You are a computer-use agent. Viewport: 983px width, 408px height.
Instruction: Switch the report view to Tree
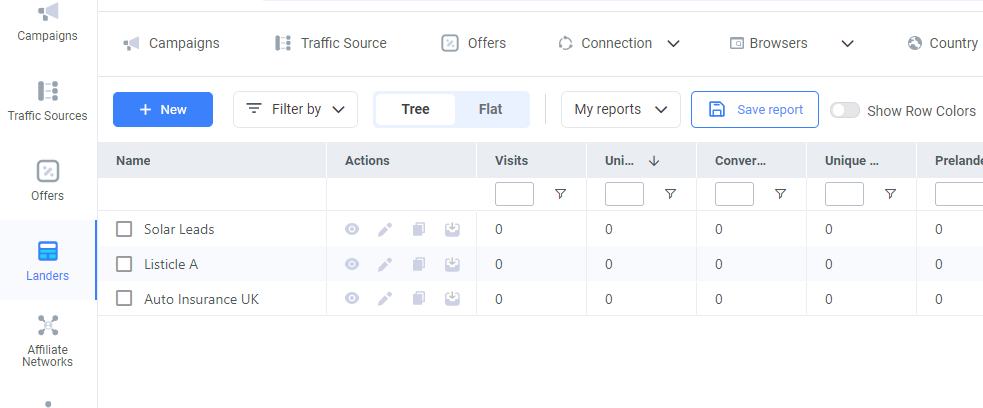pyautogui.click(x=415, y=110)
